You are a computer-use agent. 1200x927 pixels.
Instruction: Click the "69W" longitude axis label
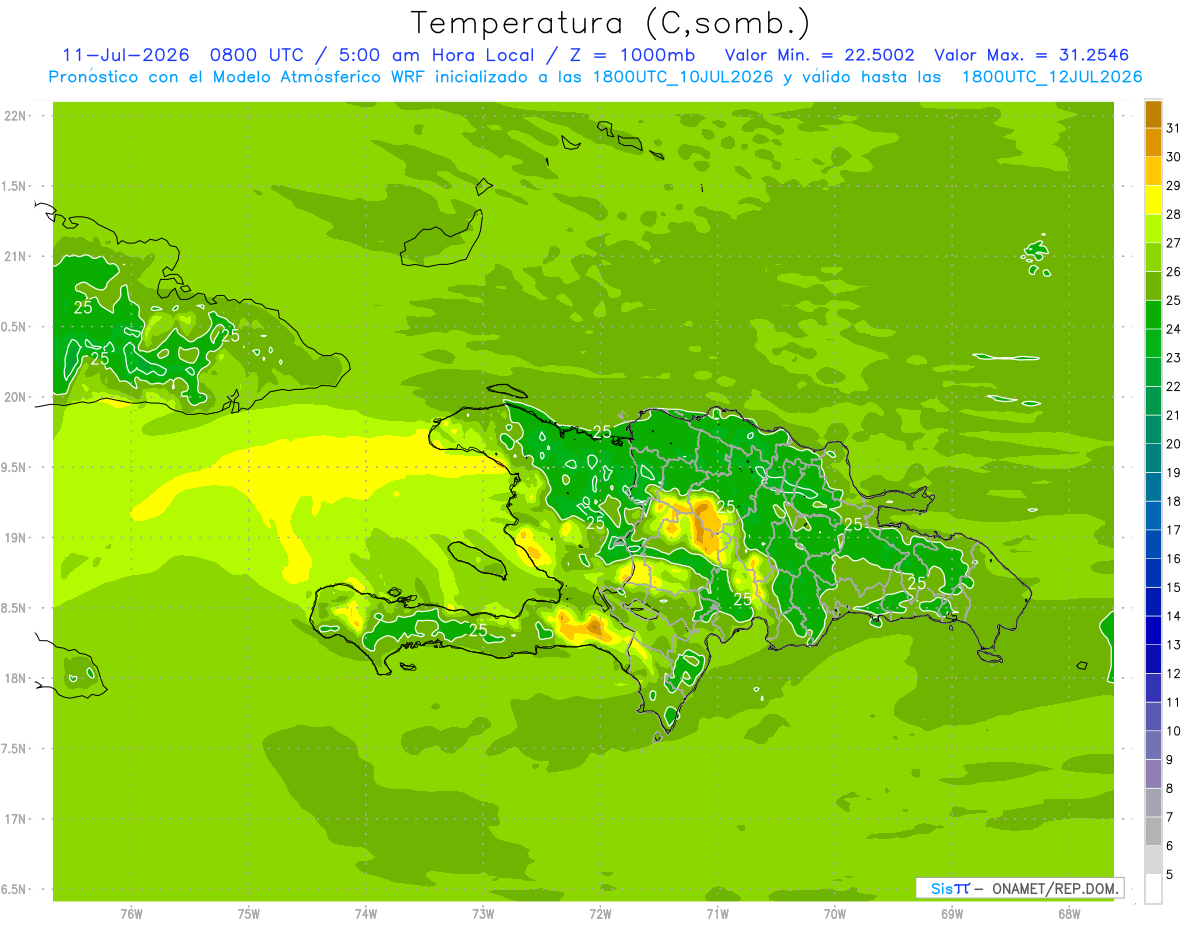(952, 914)
